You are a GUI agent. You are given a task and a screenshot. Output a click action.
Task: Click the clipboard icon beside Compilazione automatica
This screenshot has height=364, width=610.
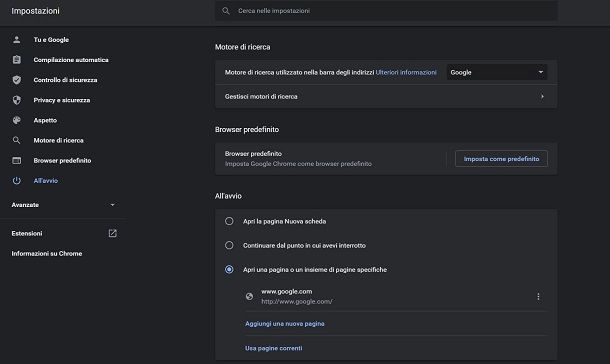tap(16, 60)
